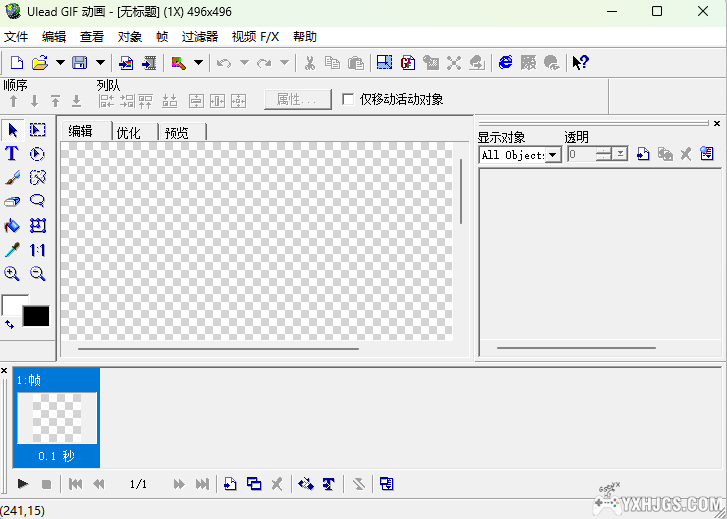Open object properties icon in object panel
Viewport: 727px width, 519px height.
pyautogui.click(x=707, y=154)
